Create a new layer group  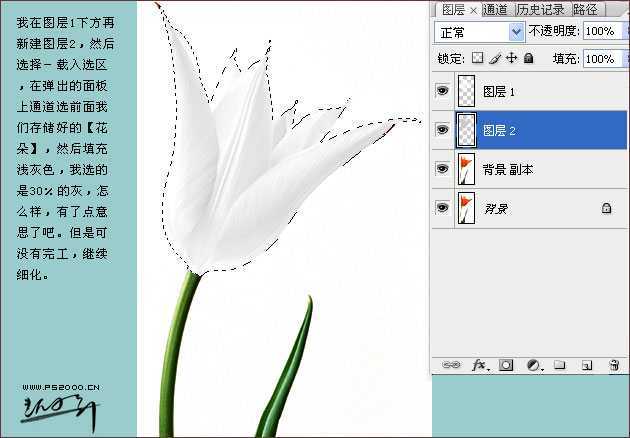560,365
